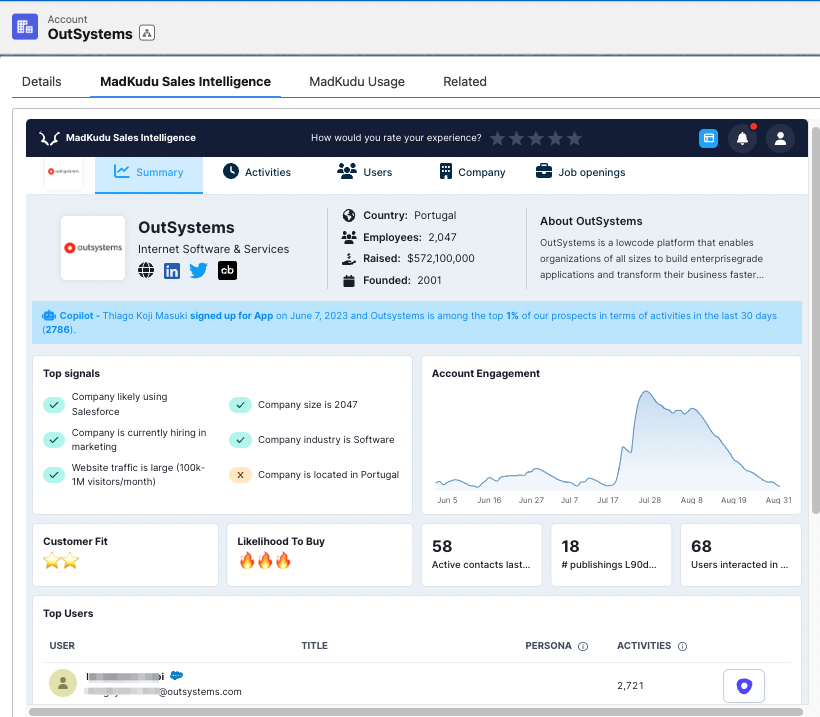View the Job openings tab
Image resolution: width=820 pixels, height=717 pixels.
(x=580, y=172)
